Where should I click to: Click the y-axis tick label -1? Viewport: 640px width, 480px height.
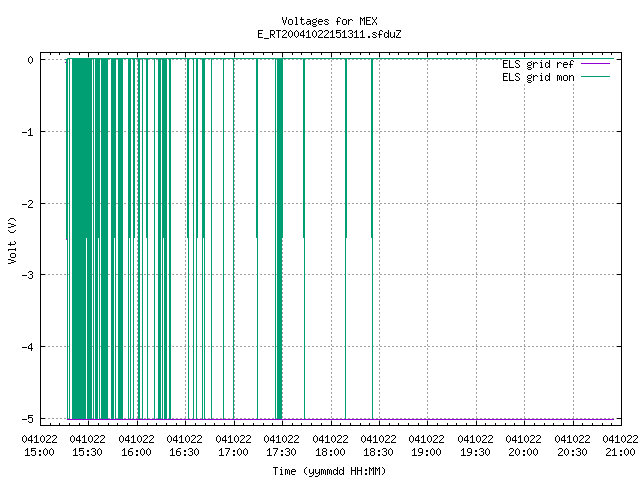click(x=28, y=132)
